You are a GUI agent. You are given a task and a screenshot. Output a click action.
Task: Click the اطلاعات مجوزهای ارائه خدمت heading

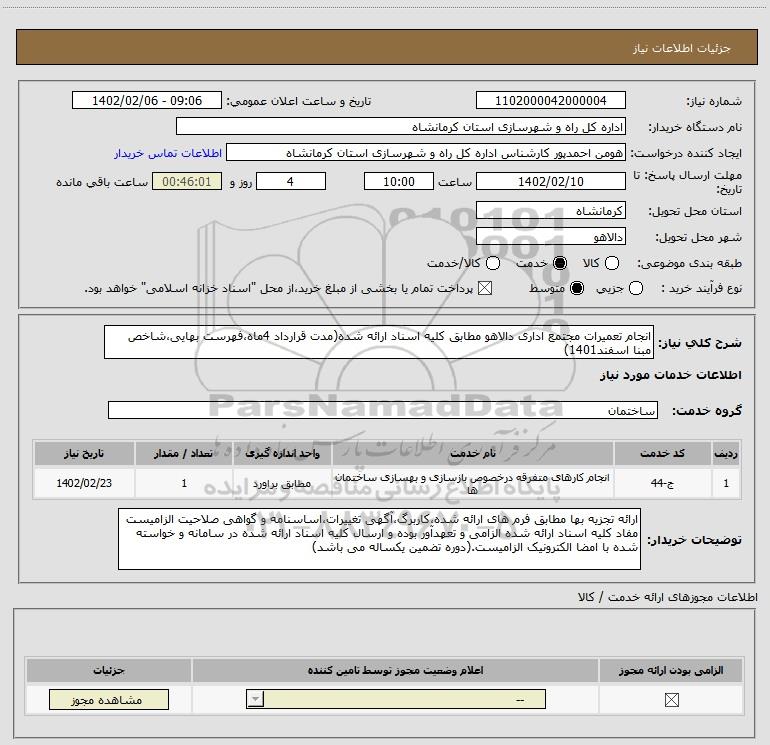tap(668, 597)
